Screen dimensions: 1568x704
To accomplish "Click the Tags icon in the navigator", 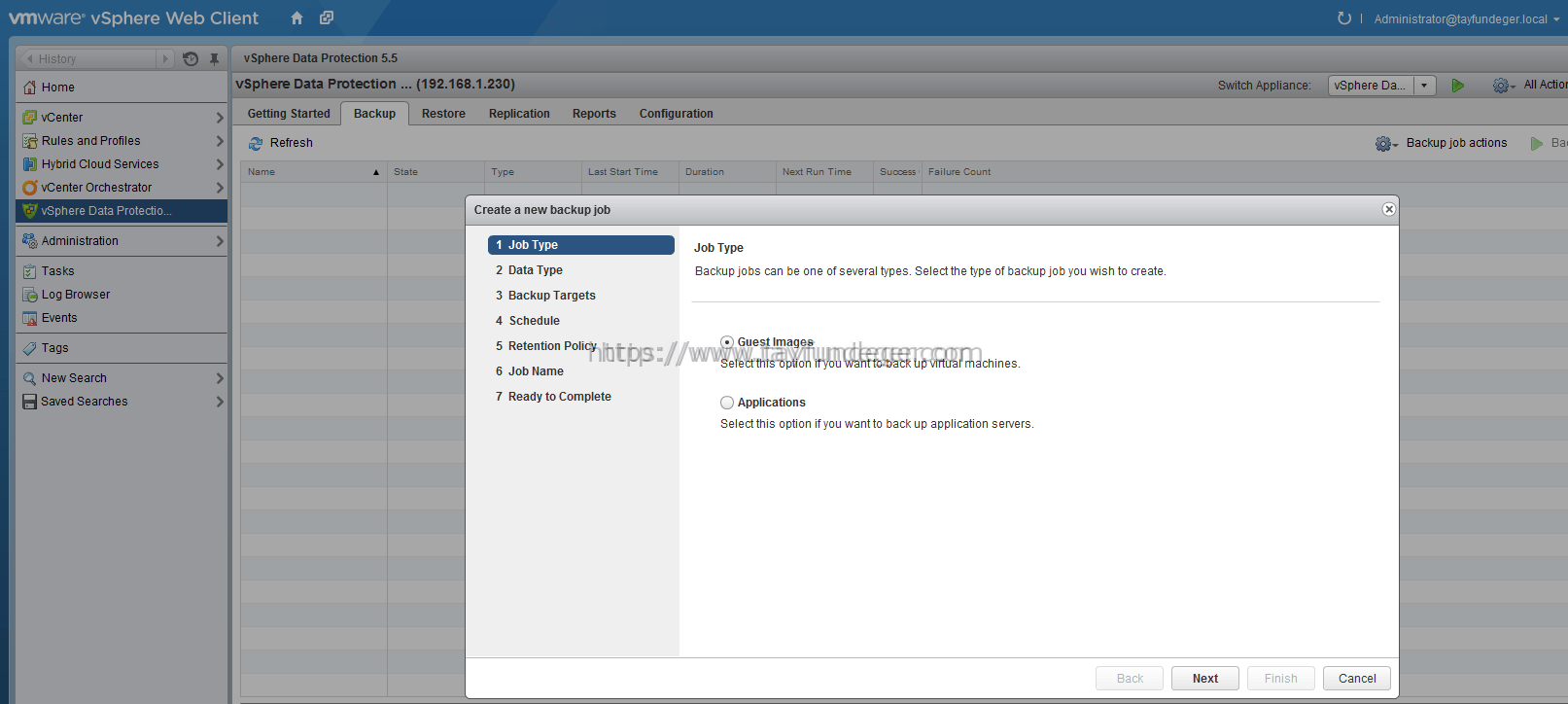I will point(30,348).
